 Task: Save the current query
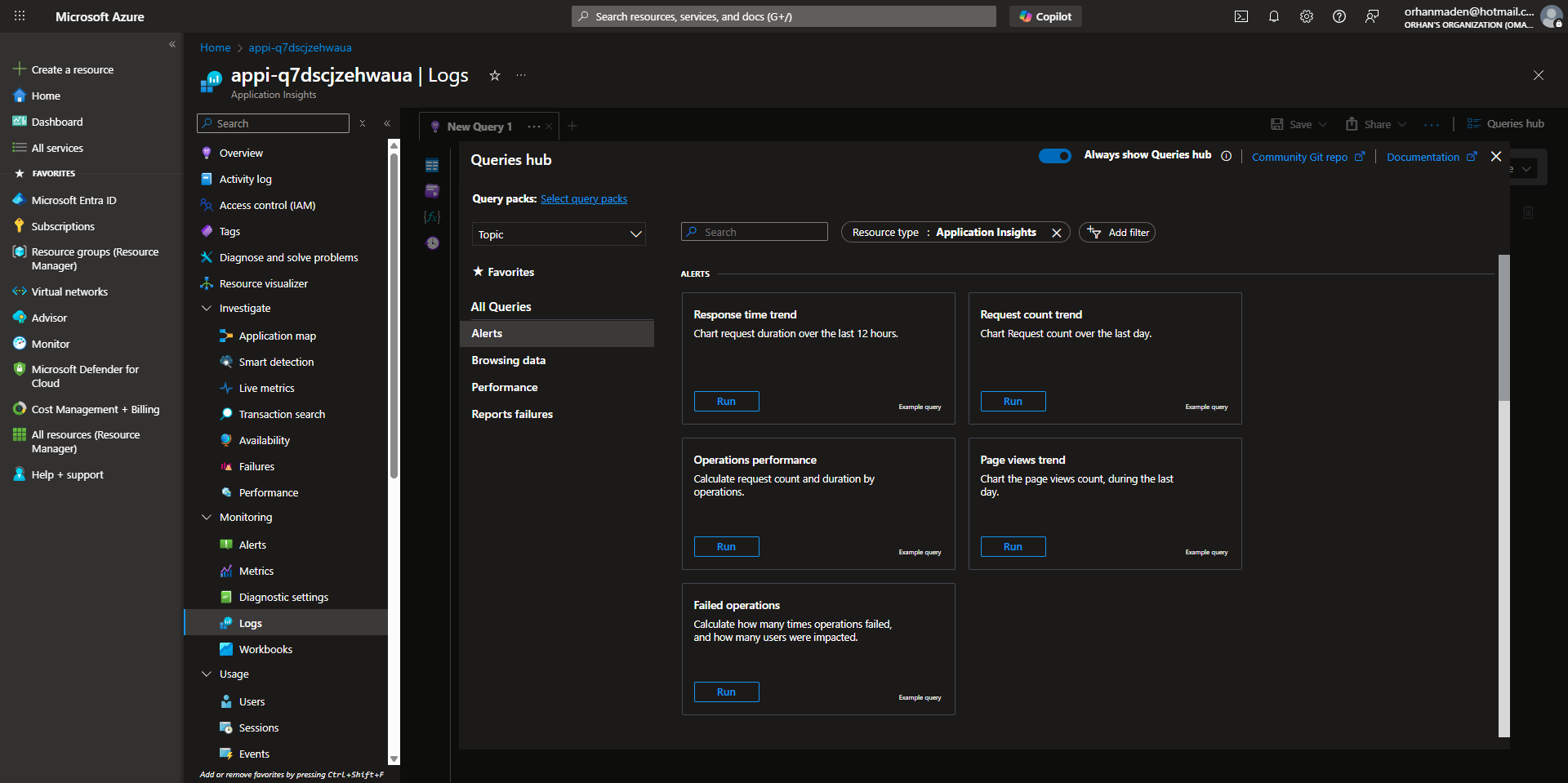click(1297, 123)
